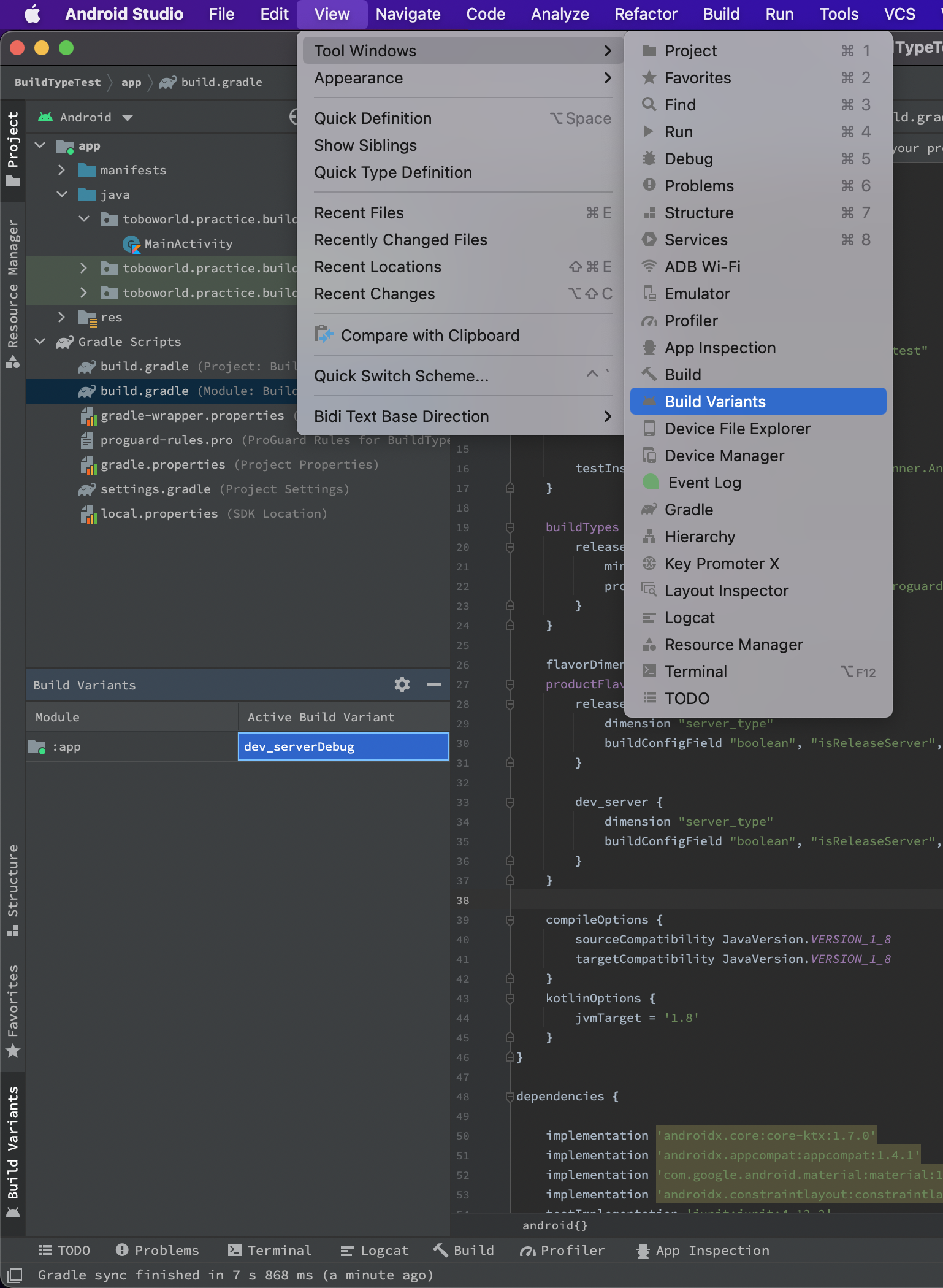Click the Compare with Clipboard icon
Image resolution: width=943 pixels, height=1288 pixels.
[324, 335]
